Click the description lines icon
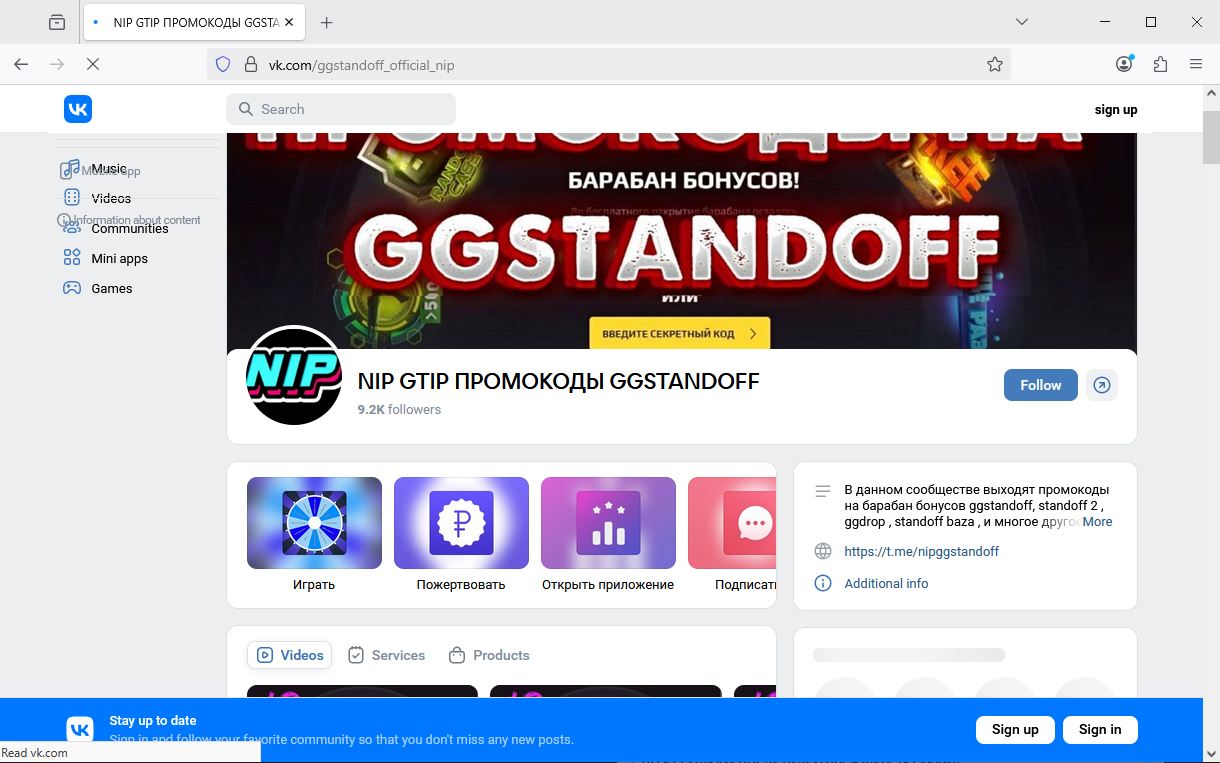1220x763 pixels. click(823, 491)
